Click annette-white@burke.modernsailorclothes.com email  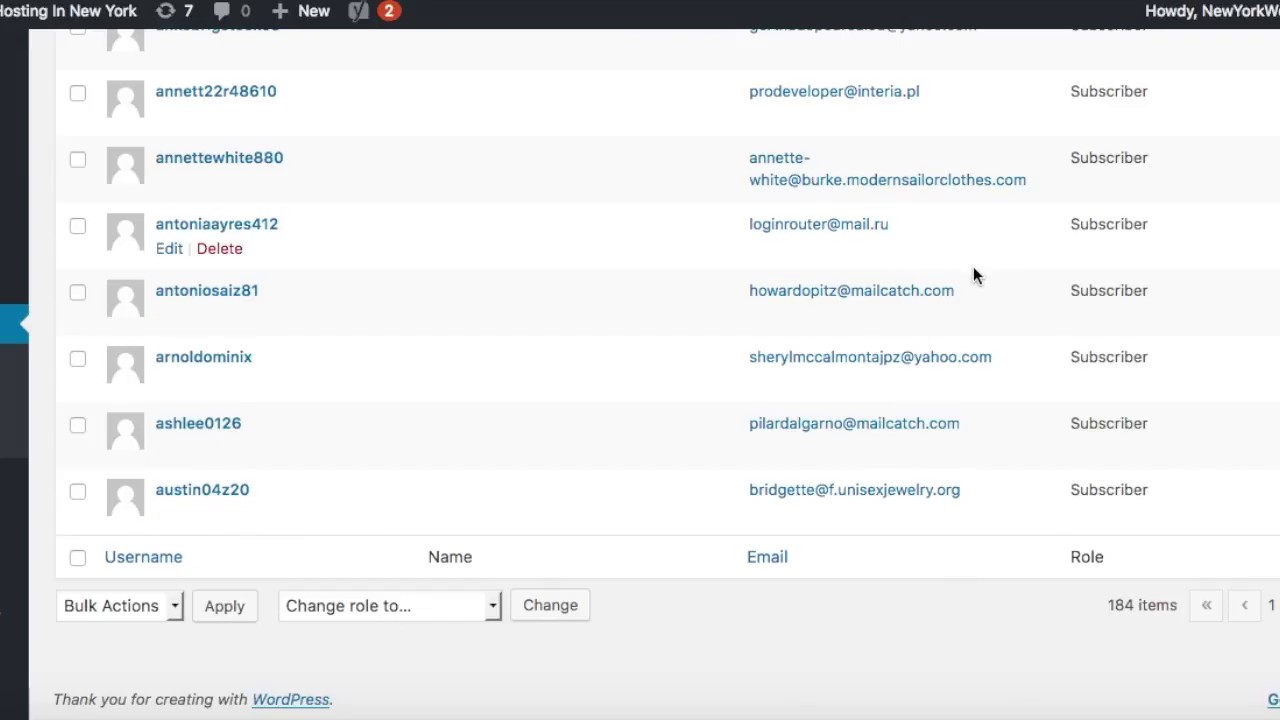(887, 169)
